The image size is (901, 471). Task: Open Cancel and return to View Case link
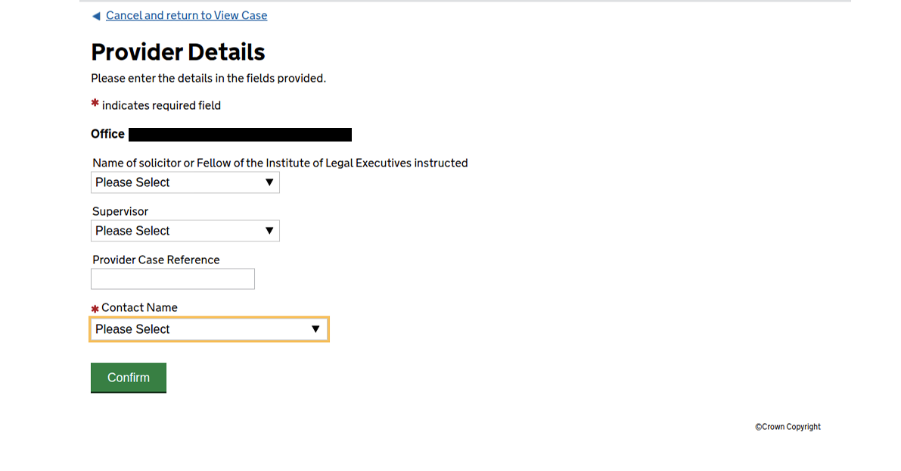(186, 16)
